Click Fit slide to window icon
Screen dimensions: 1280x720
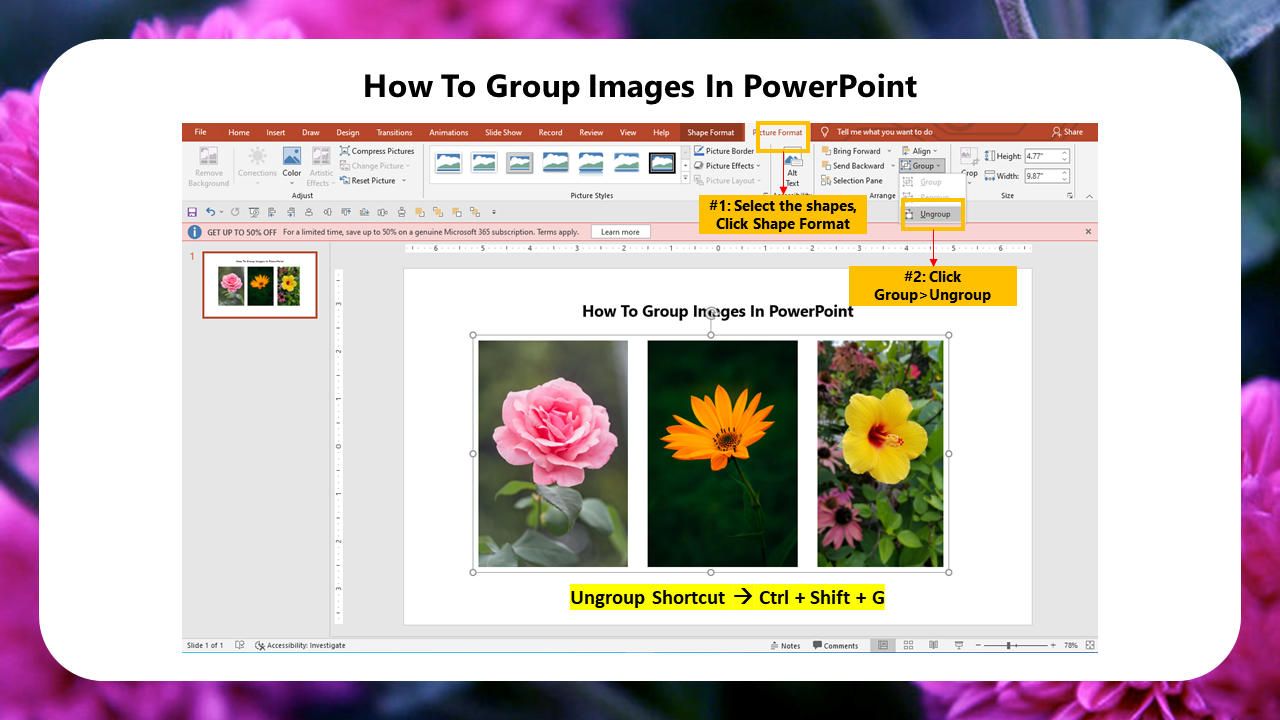[x=1090, y=646]
